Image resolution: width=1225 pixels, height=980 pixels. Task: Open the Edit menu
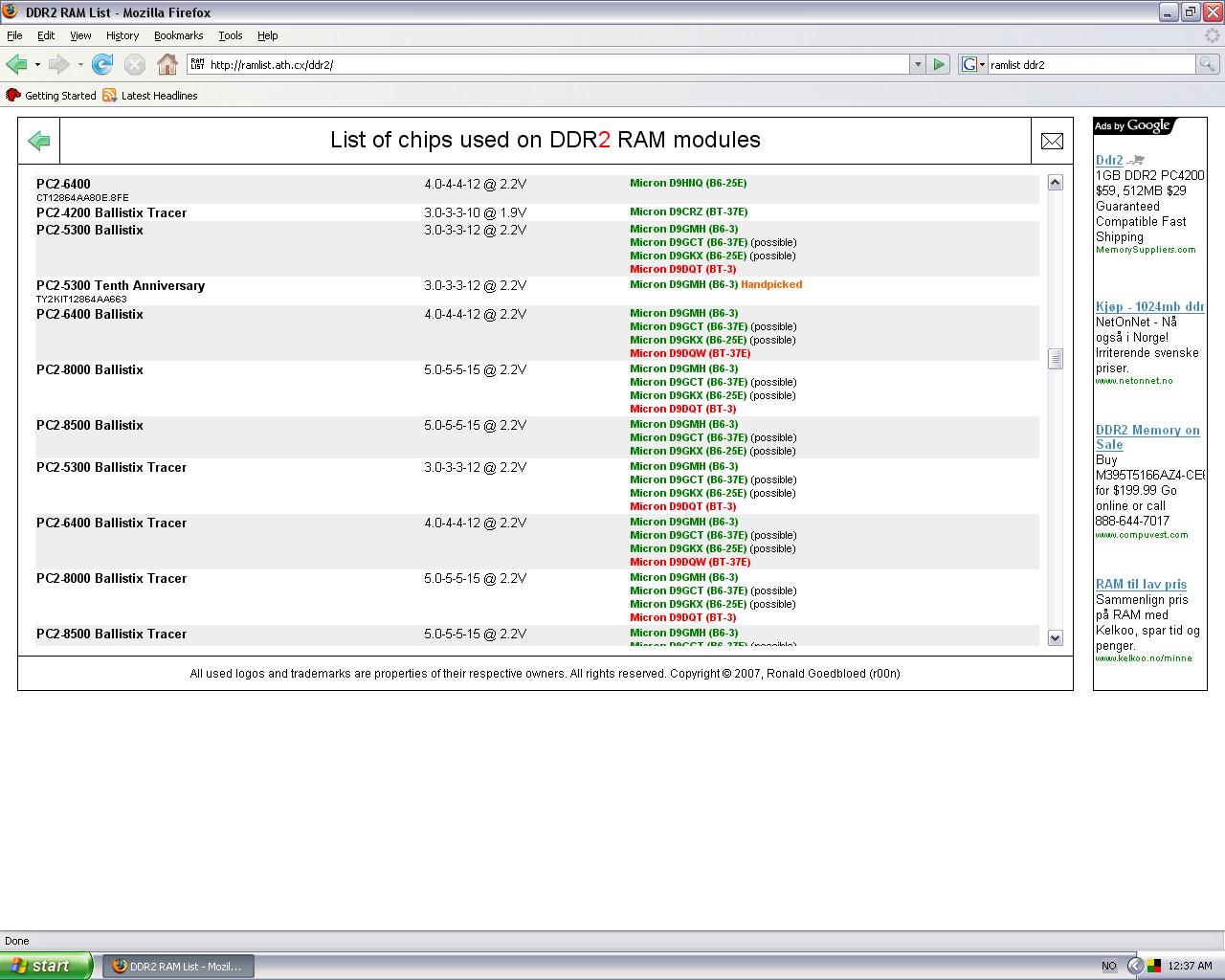pos(46,35)
